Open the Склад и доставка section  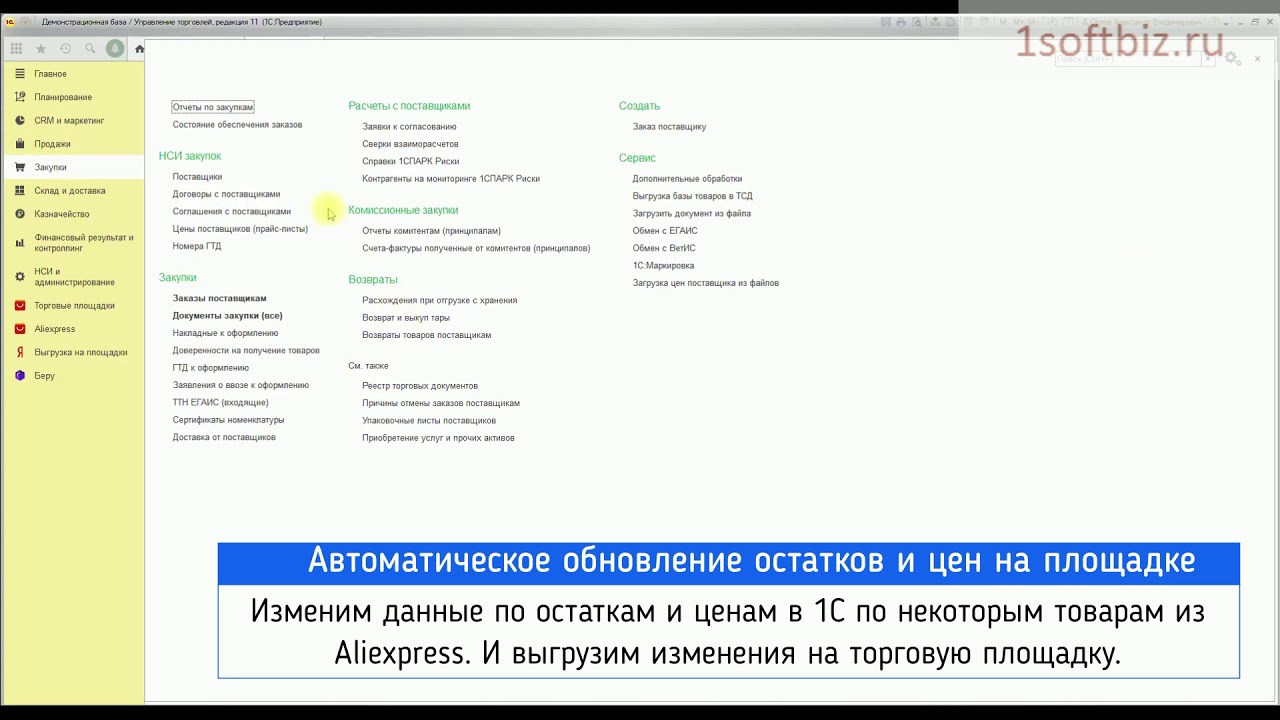point(69,190)
